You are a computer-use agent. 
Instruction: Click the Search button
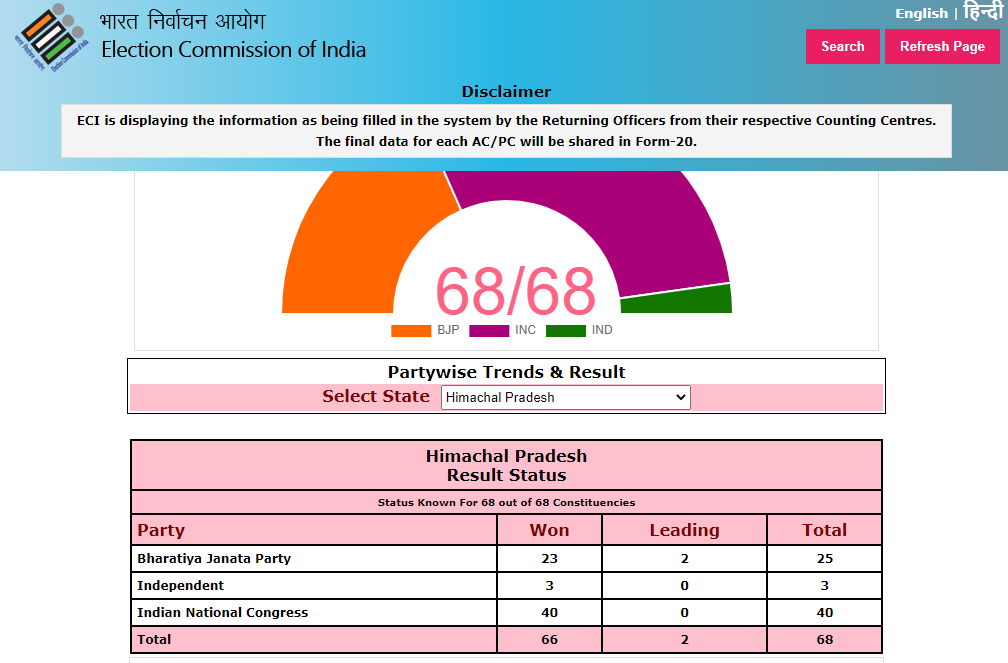coord(843,46)
